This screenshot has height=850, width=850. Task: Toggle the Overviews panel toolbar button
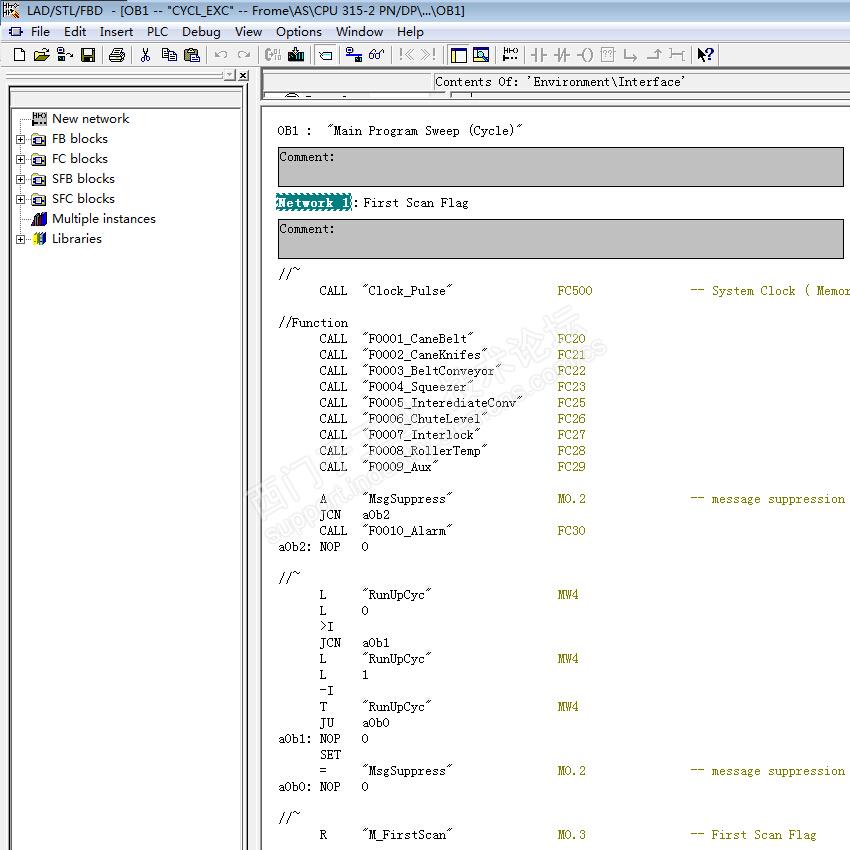459,55
